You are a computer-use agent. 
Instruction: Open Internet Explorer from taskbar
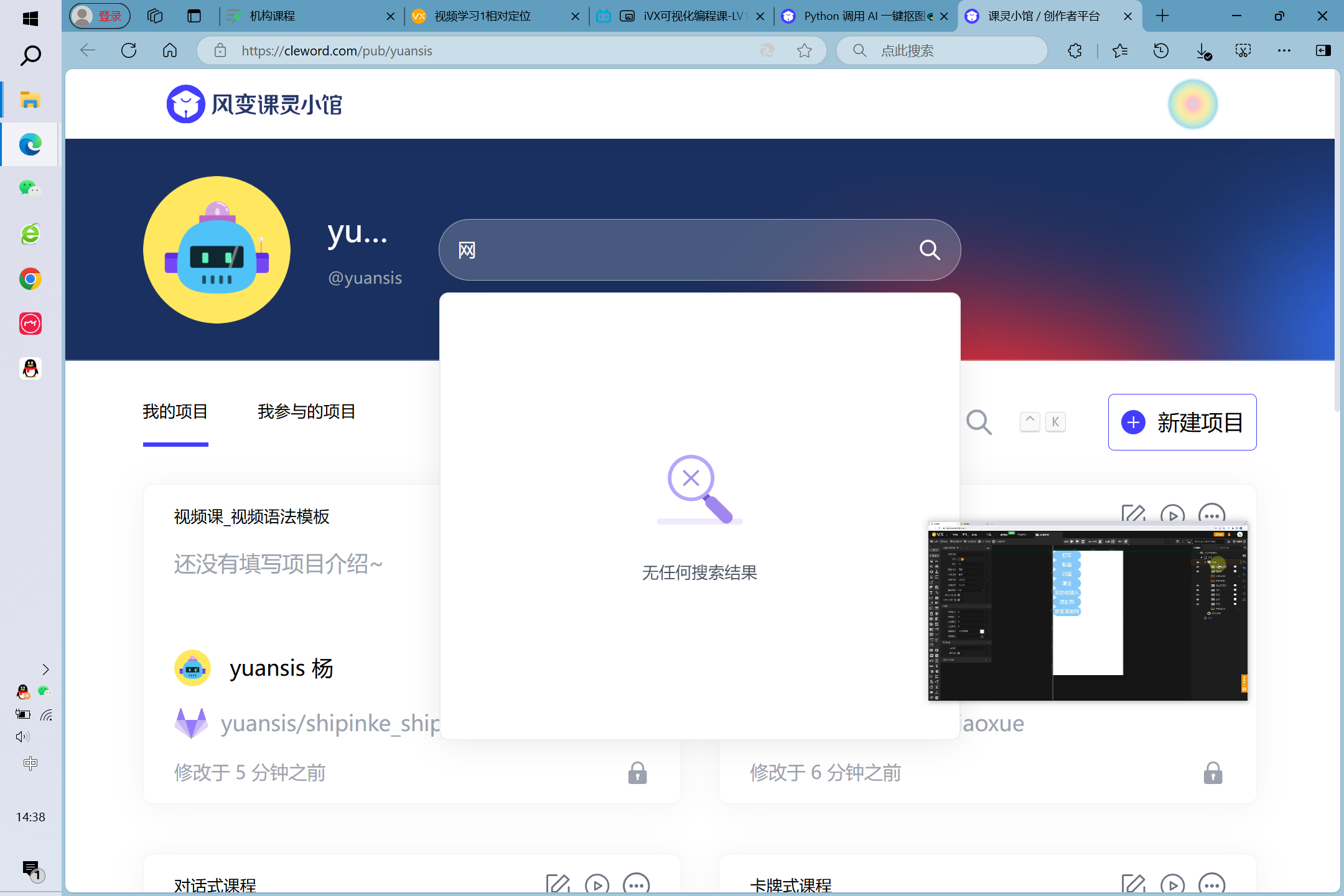pyautogui.click(x=30, y=234)
